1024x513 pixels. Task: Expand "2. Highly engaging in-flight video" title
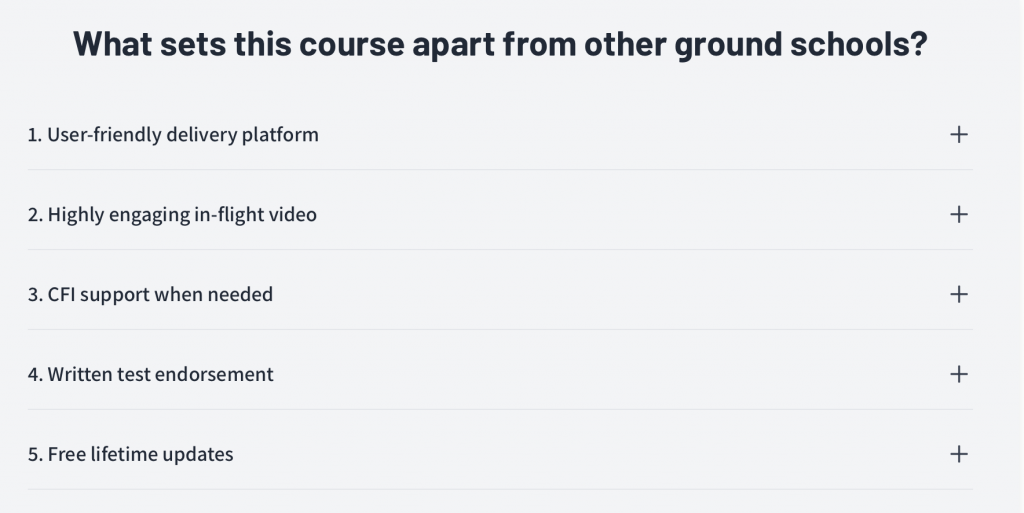pos(172,214)
